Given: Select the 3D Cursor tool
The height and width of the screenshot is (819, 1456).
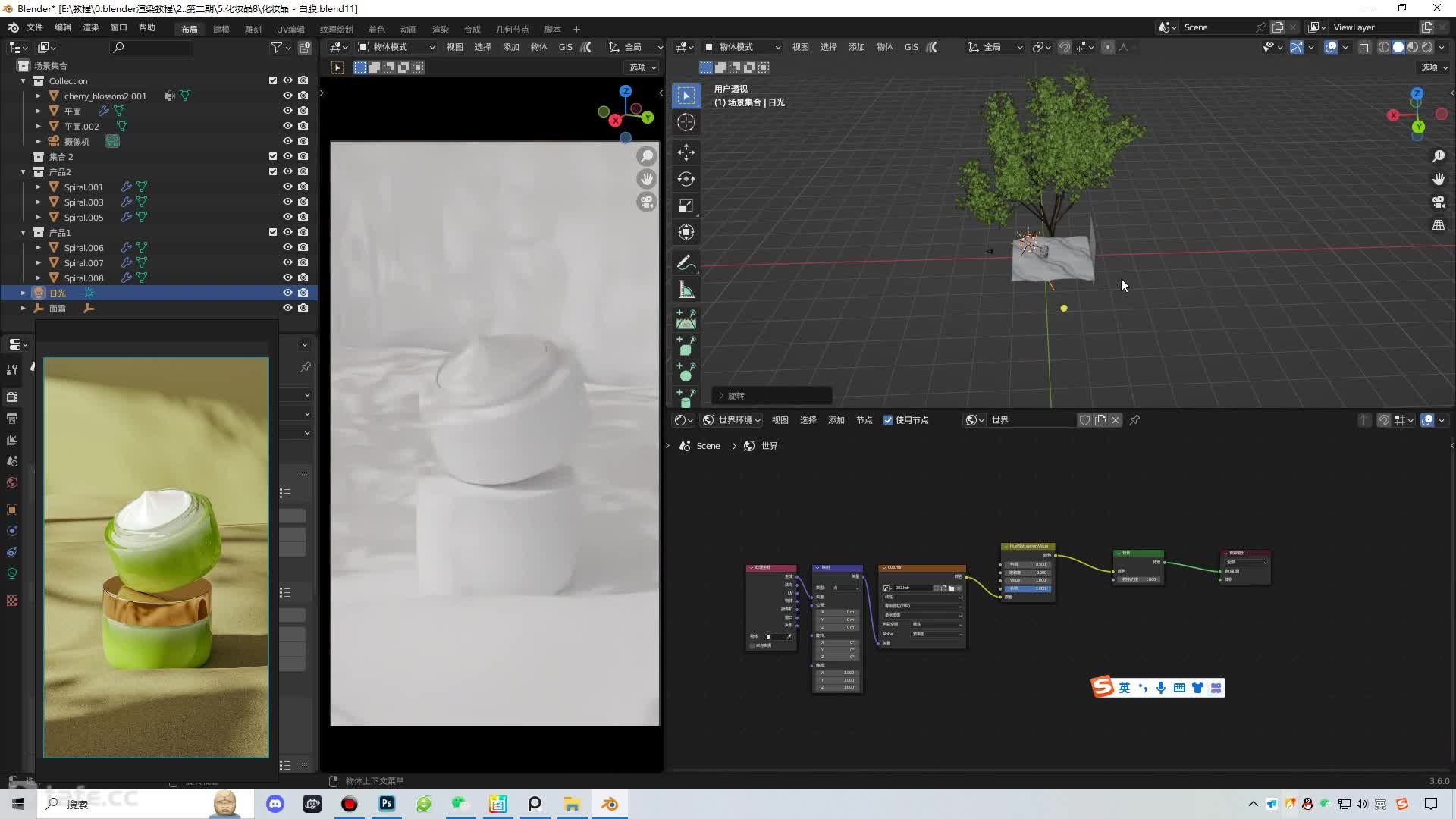Looking at the screenshot, I should (x=686, y=122).
